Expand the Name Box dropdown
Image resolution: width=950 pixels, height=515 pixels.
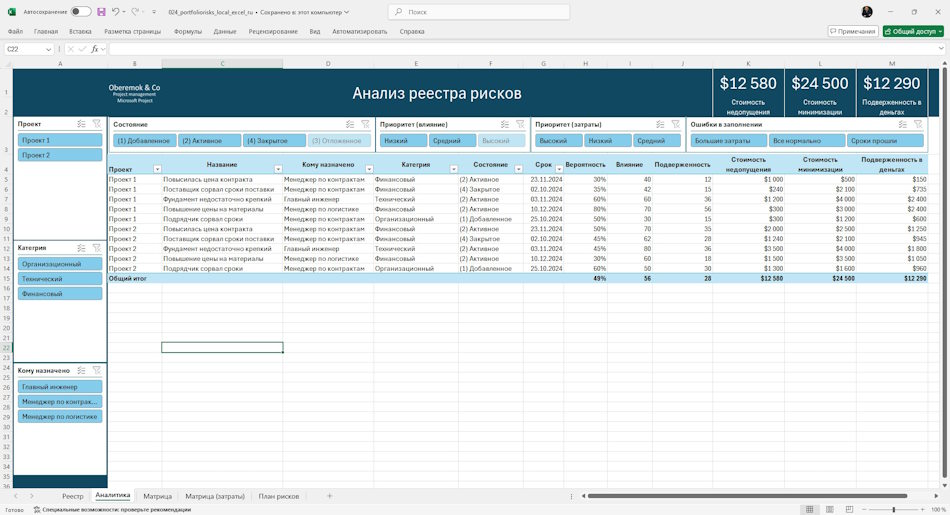[48, 49]
